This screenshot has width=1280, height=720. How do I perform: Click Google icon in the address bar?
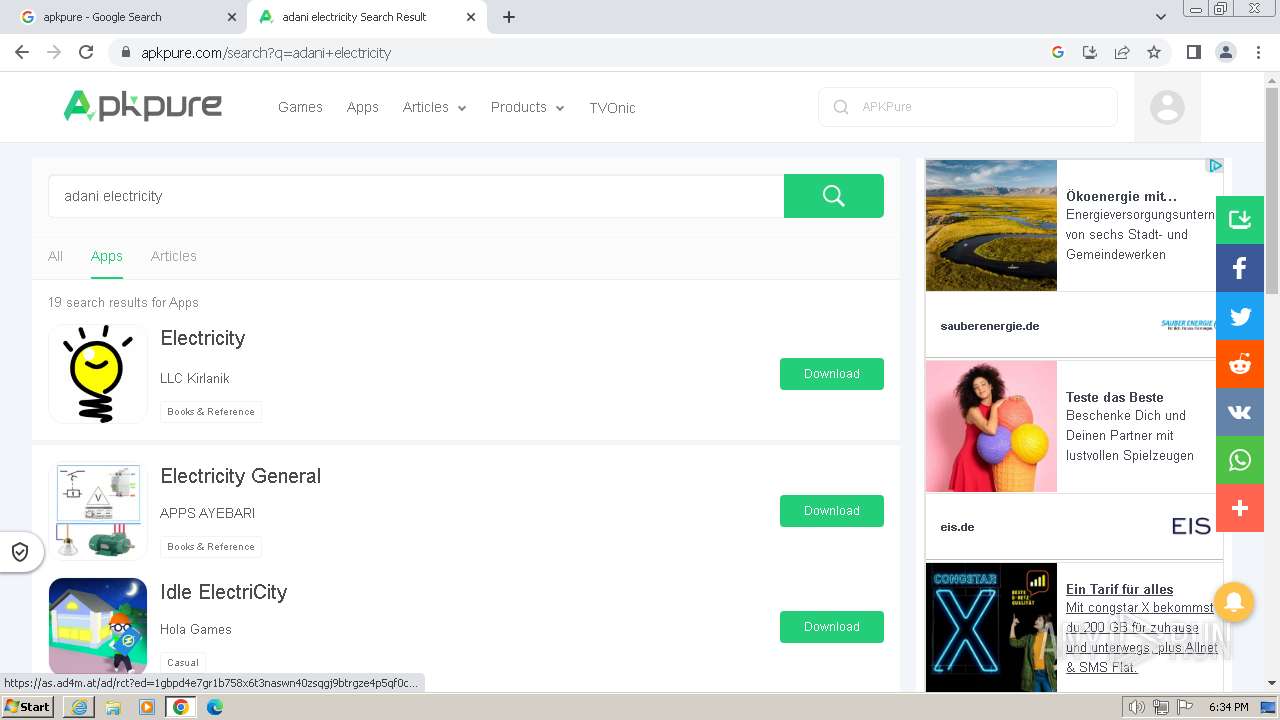tap(1058, 52)
